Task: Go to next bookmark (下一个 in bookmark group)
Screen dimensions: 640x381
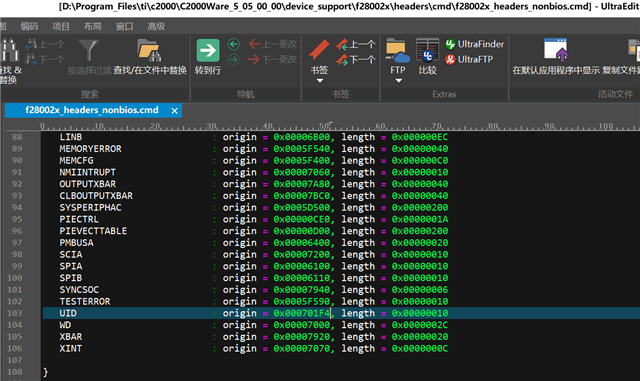Action: [x=356, y=60]
